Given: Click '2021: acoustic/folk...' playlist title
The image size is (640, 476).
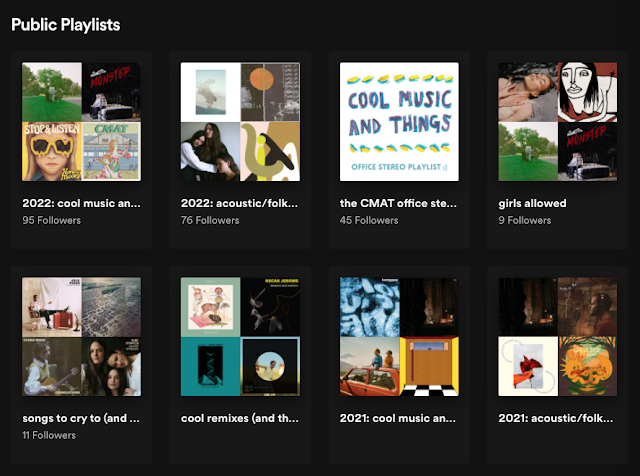Looking at the screenshot, I should click(x=556, y=418).
